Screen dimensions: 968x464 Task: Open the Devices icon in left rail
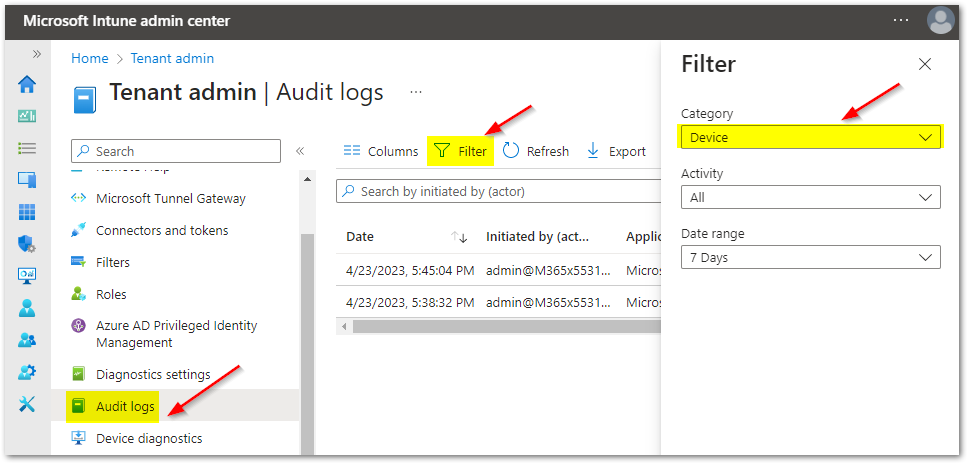coord(27,180)
